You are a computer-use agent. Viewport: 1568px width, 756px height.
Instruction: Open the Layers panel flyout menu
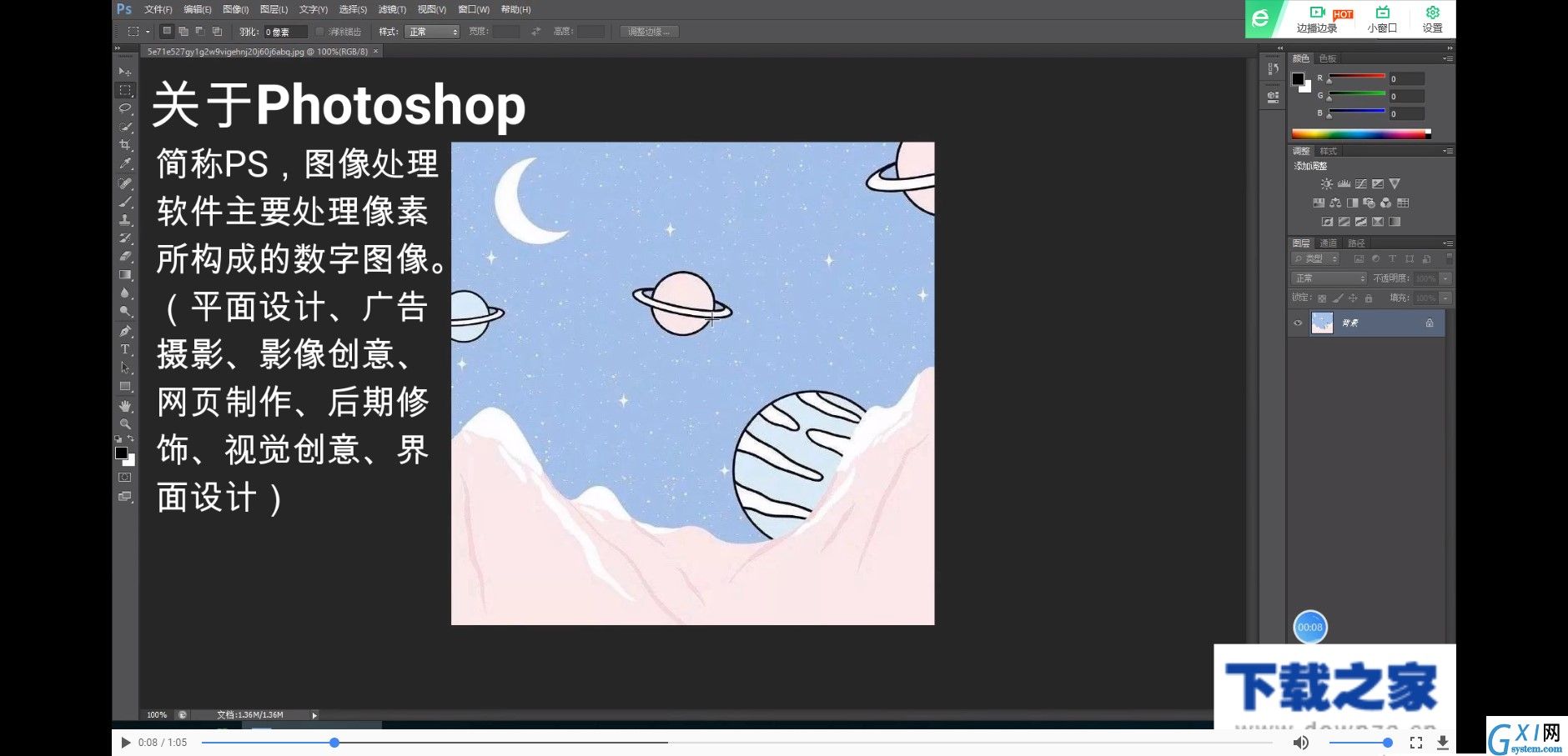(1448, 243)
